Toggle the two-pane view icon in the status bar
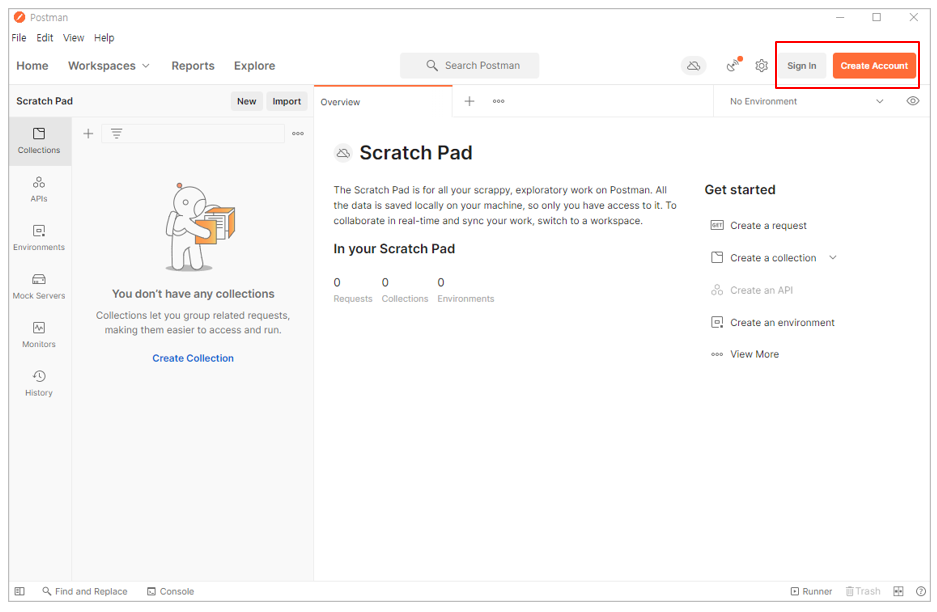Viewport: 937px width, 612px height. pos(898,591)
